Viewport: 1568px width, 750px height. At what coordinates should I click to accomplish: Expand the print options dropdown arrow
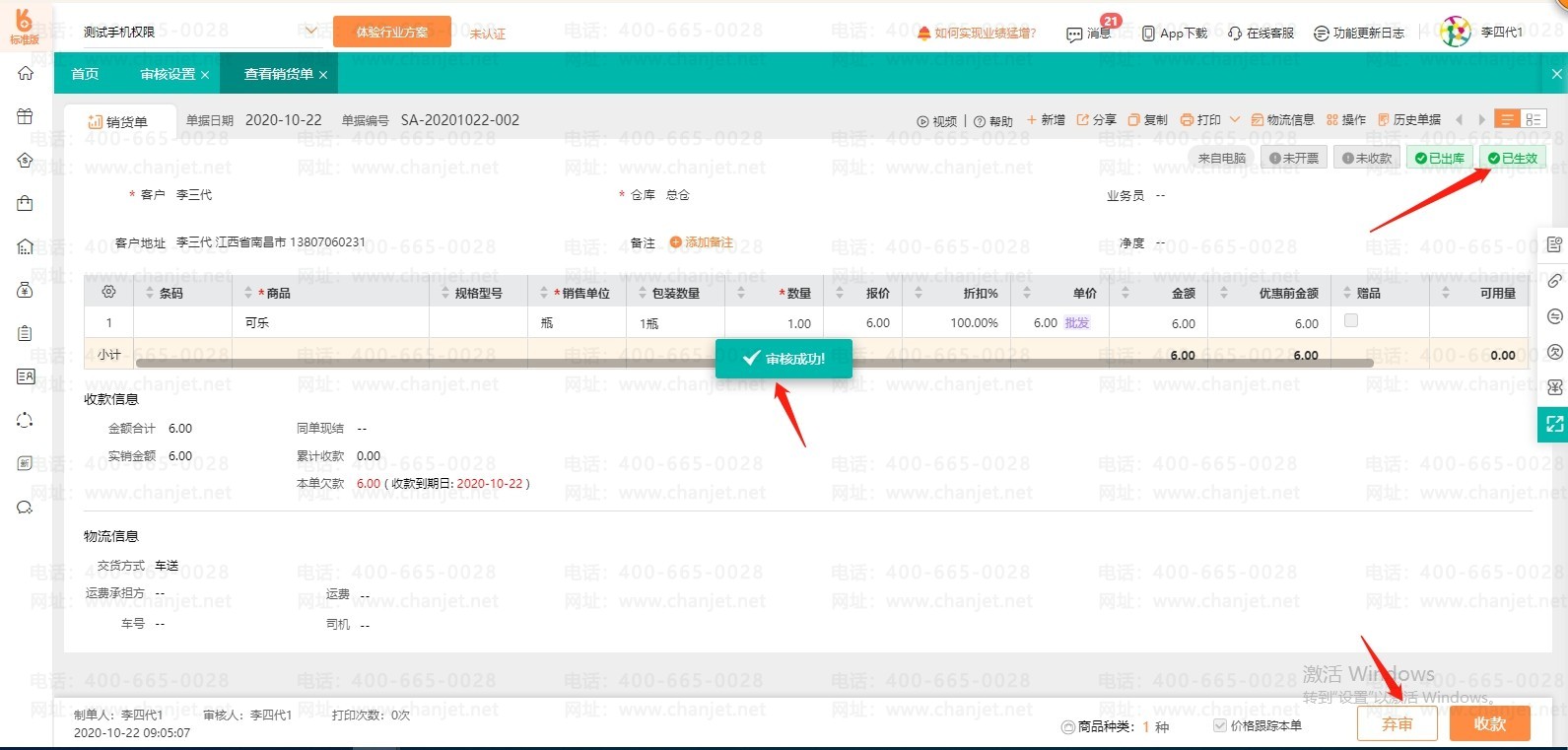[x=1234, y=120]
